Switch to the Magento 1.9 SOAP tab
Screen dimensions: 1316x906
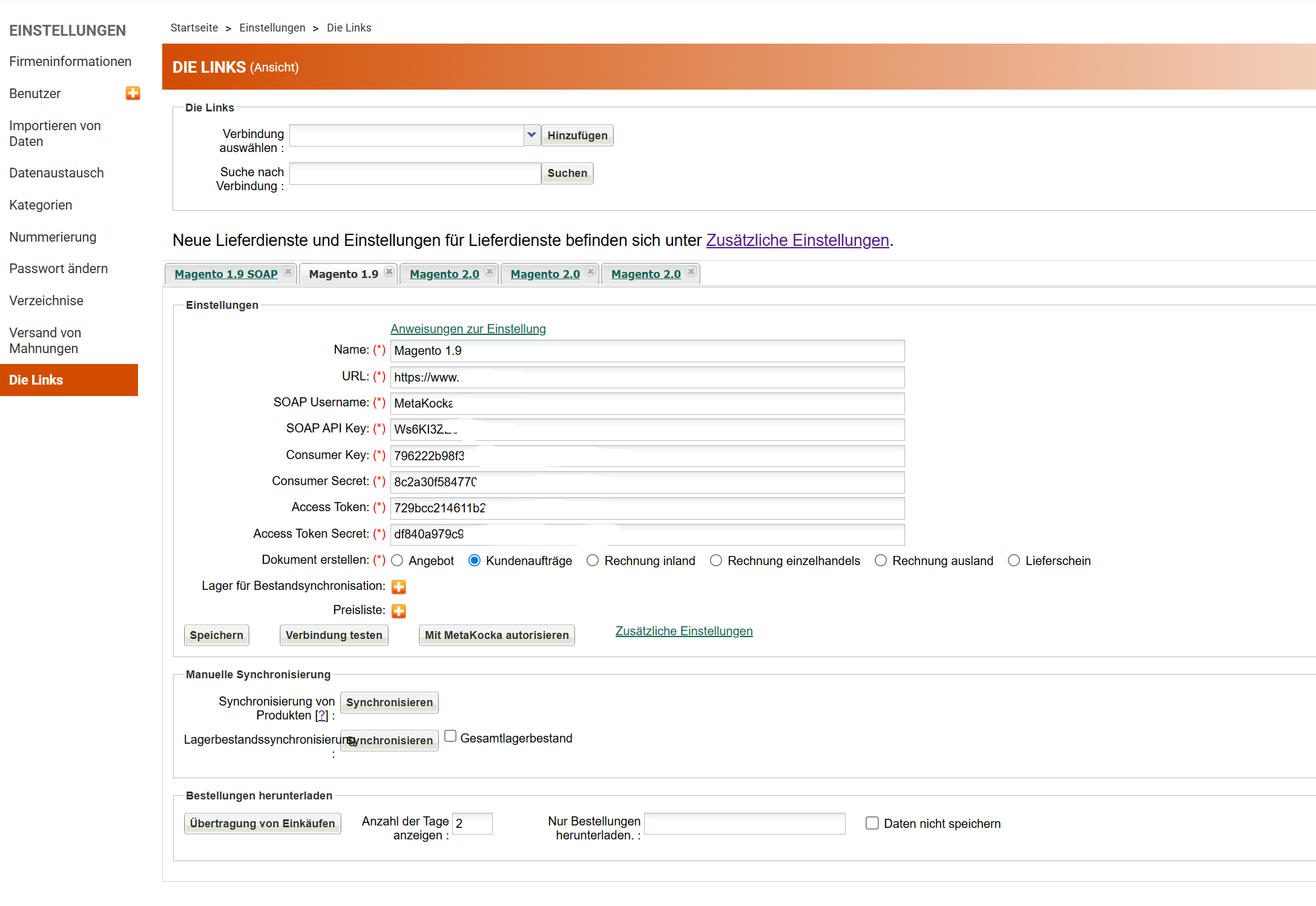pyautogui.click(x=226, y=274)
